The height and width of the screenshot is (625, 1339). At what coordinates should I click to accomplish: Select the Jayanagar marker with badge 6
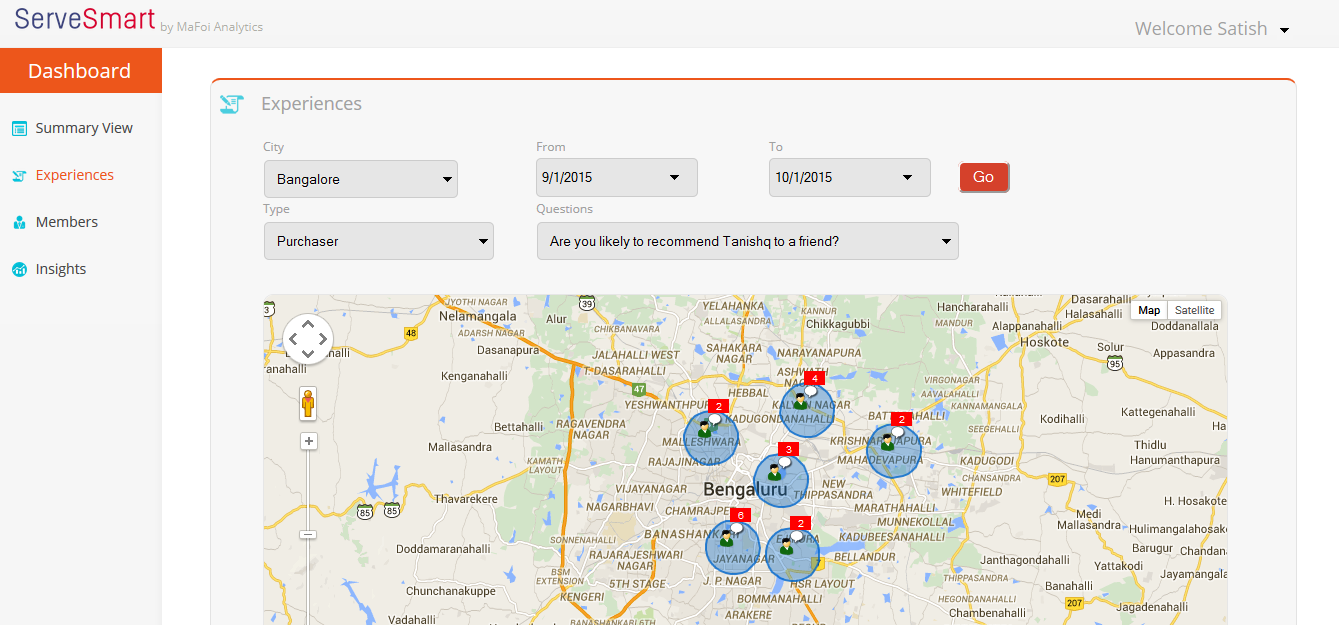(x=733, y=546)
